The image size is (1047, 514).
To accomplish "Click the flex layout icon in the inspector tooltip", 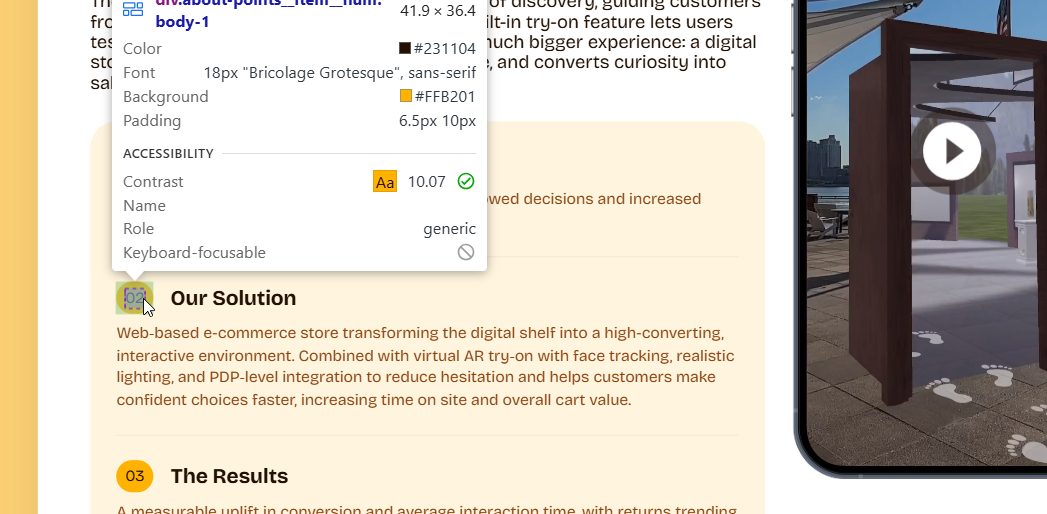I will tap(133, 10).
